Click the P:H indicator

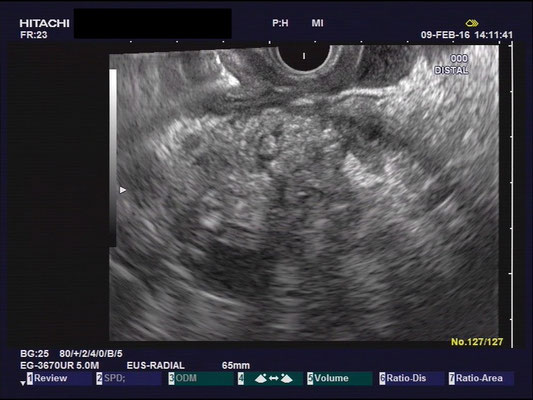[280, 23]
